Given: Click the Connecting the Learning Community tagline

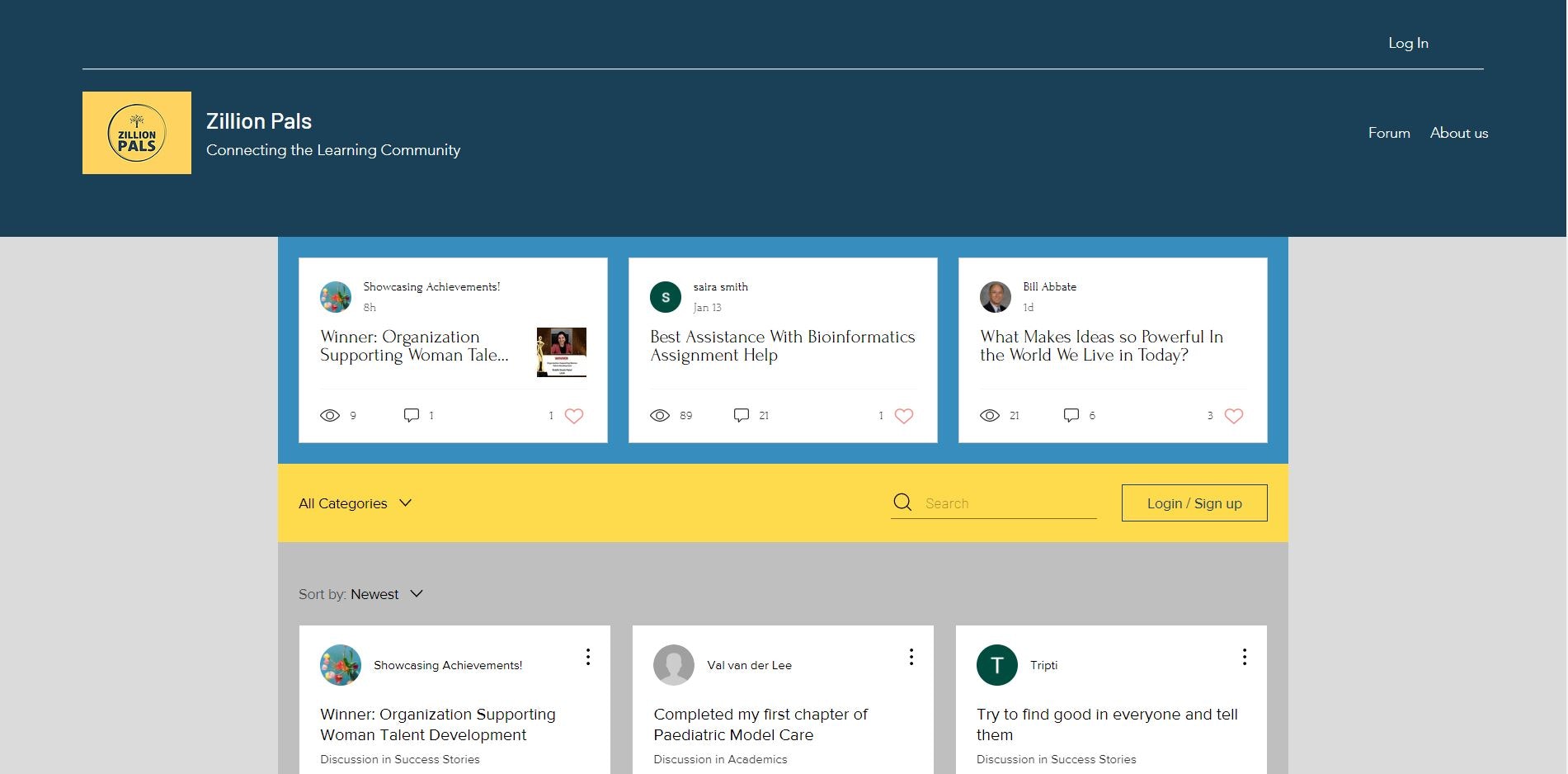Looking at the screenshot, I should (x=333, y=150).
